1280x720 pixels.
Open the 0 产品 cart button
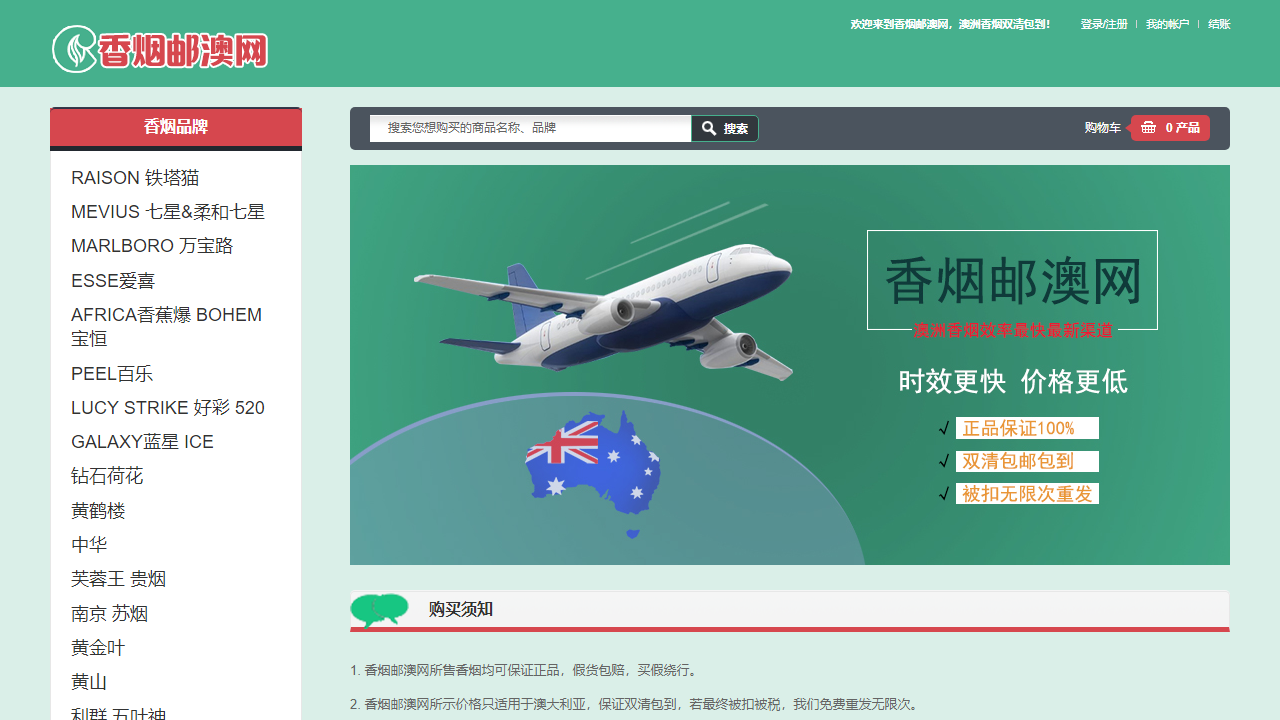tap(1170, 128)
